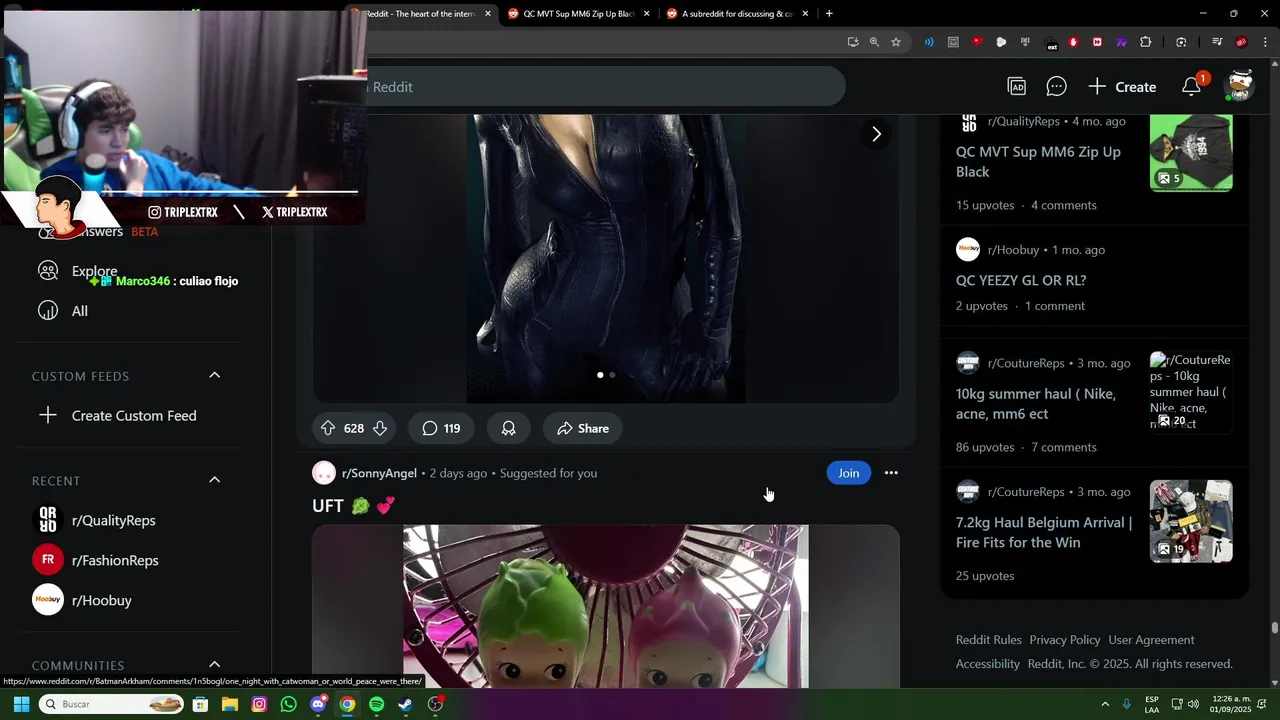
Task: Join the r/SonnyAngel community
Action: (x=848, y=473)
